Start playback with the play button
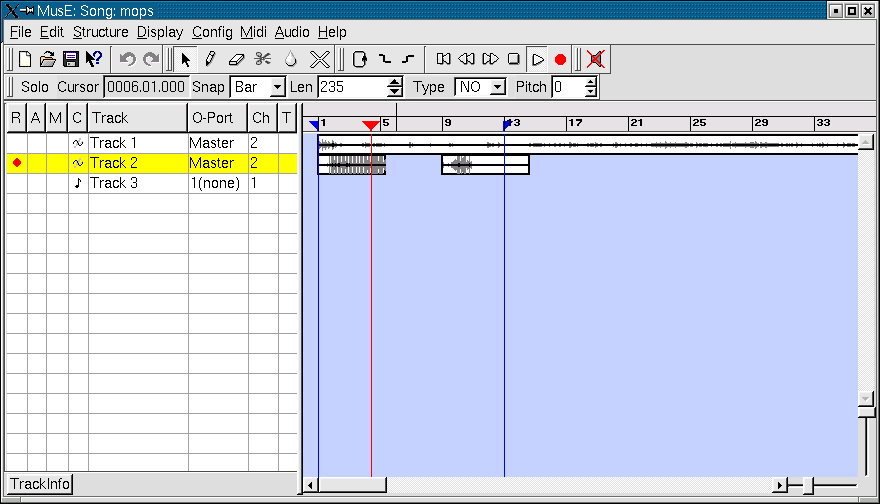 coord(537,59)
